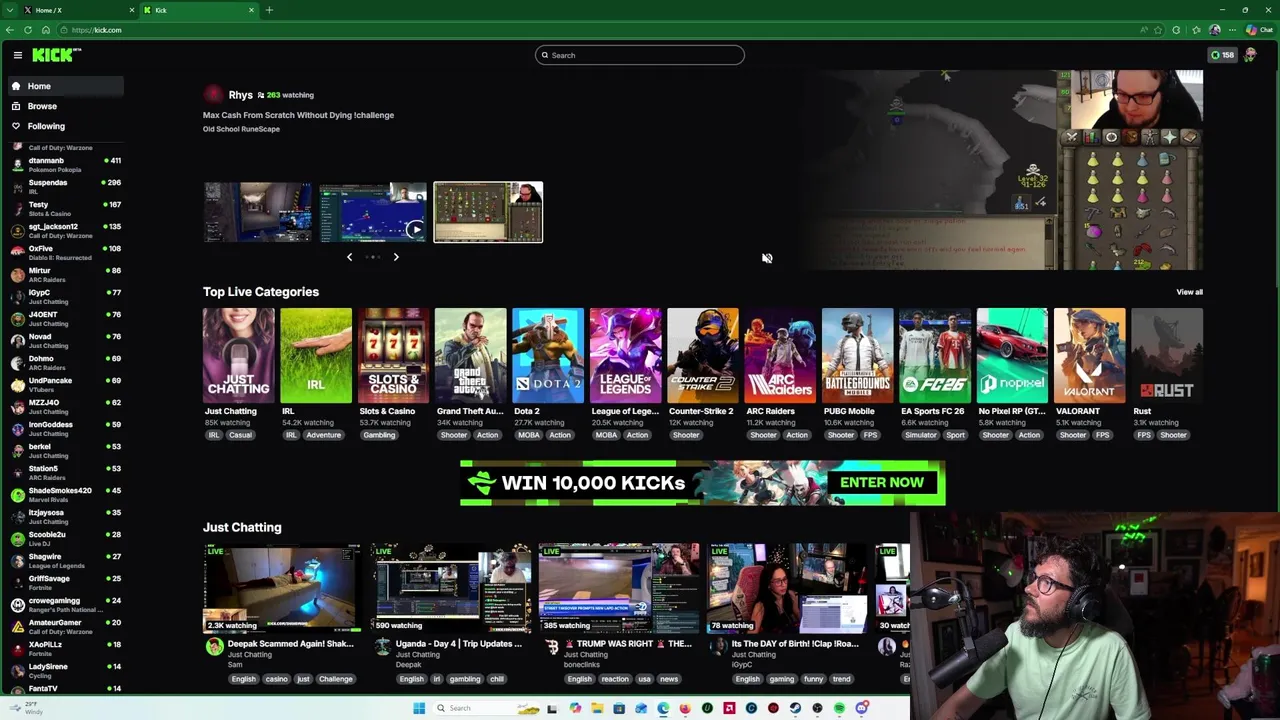Screen dimensions: 1280x720
Task: Open ShadeSmokes420 channel in sidebar
Action: [x=65, y=494]
